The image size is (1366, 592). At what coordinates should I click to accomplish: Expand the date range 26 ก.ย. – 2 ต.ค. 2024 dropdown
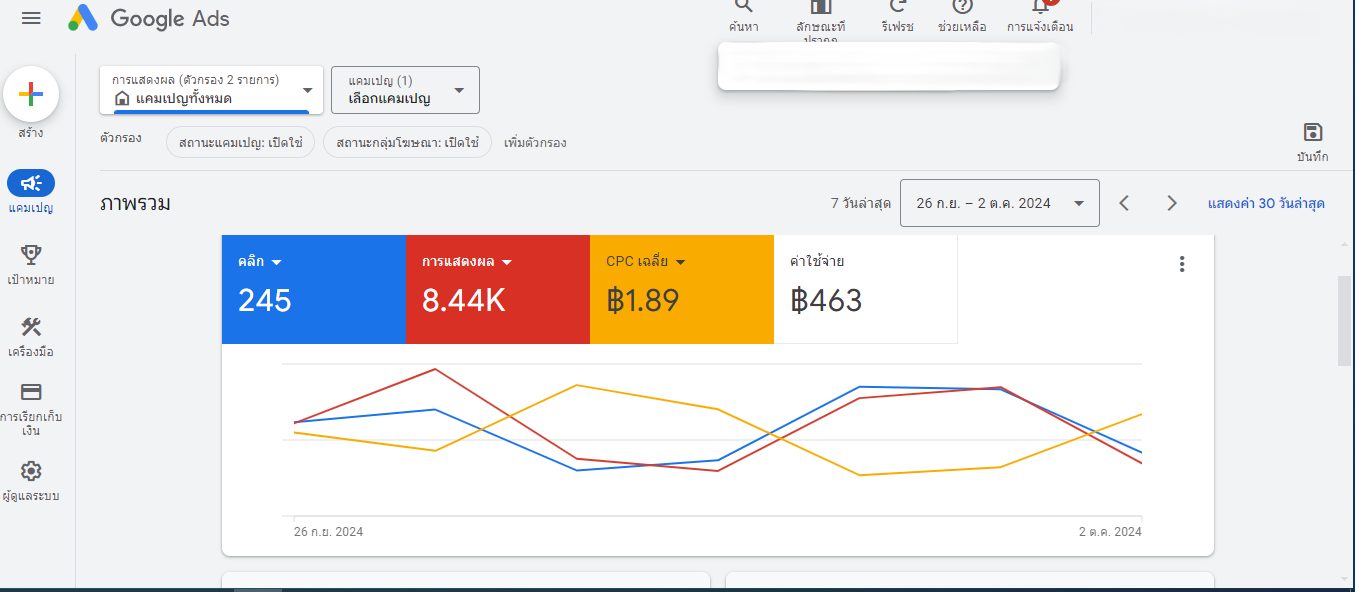999,203
